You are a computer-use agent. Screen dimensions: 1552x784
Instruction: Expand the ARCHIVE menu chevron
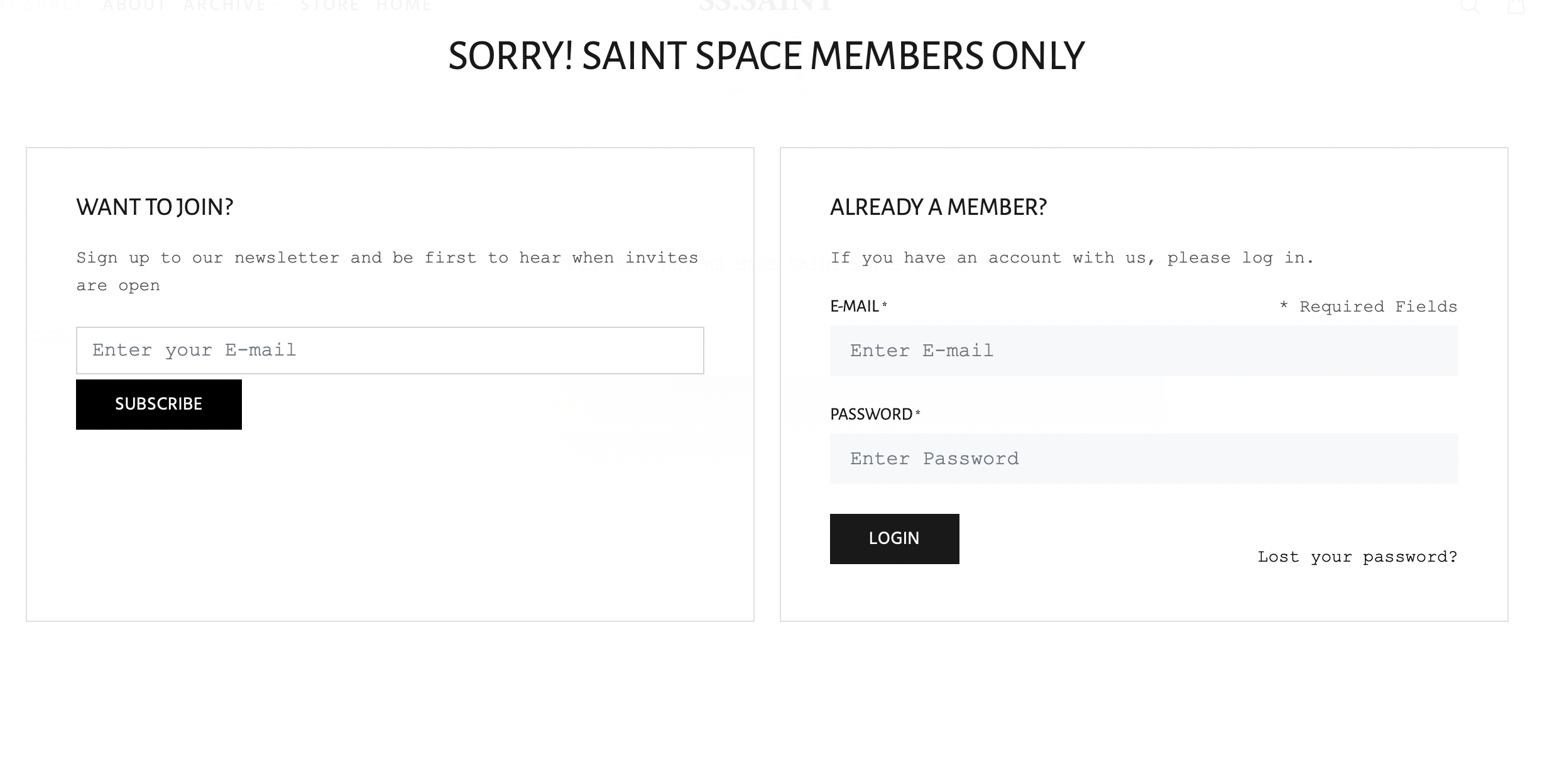pos(277,6)
